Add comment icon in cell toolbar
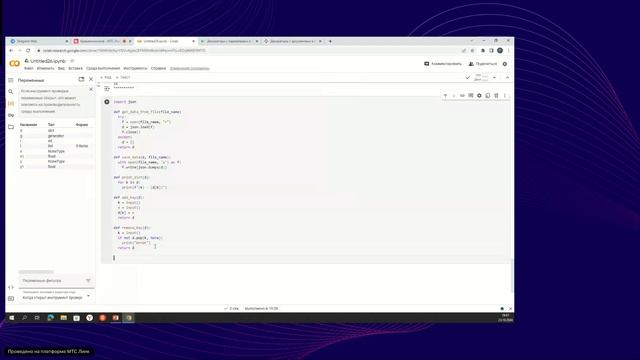This screenshot has height=360, width=640. [471, 96]
